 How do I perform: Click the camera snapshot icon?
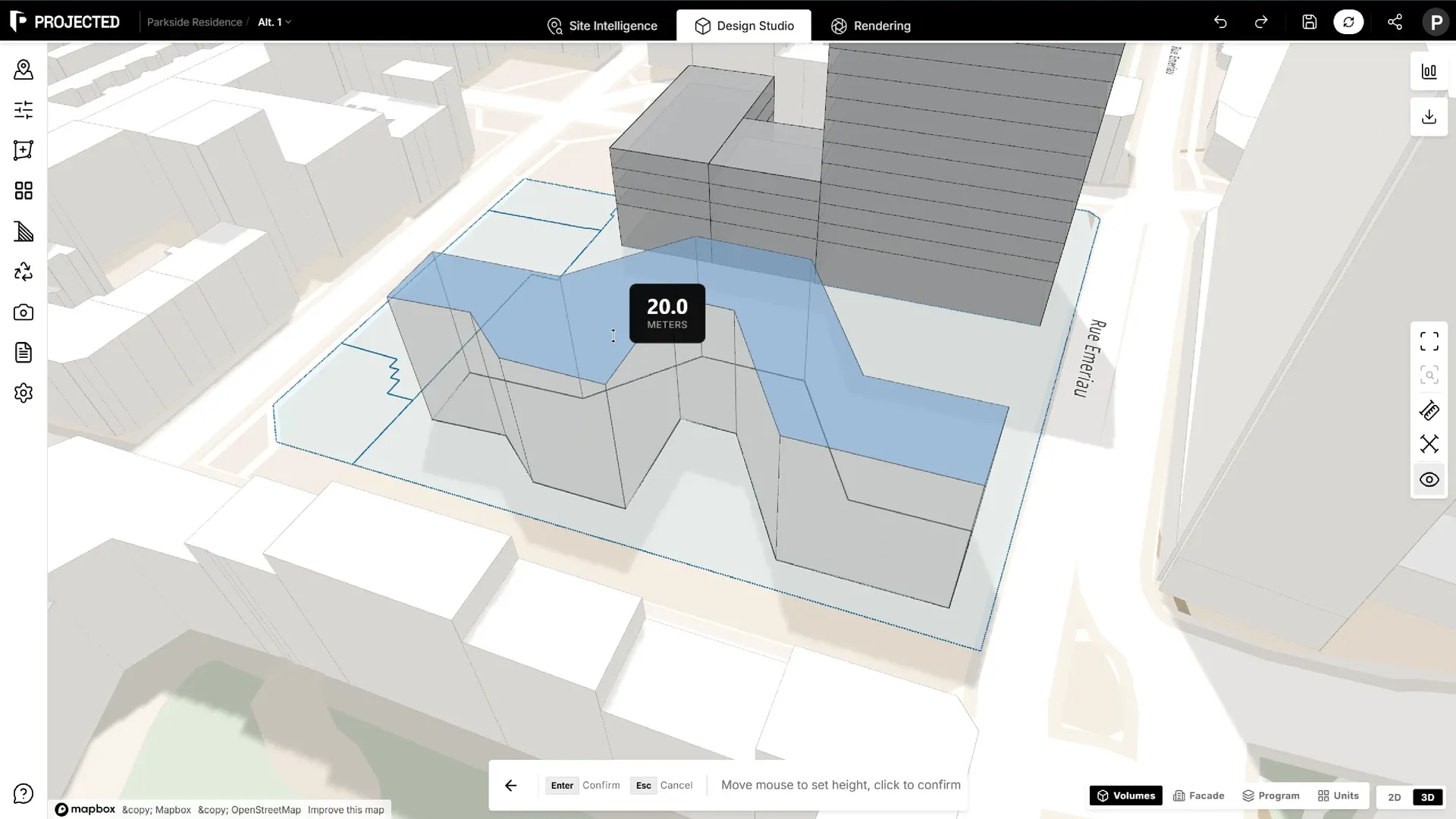click(24, 312)
